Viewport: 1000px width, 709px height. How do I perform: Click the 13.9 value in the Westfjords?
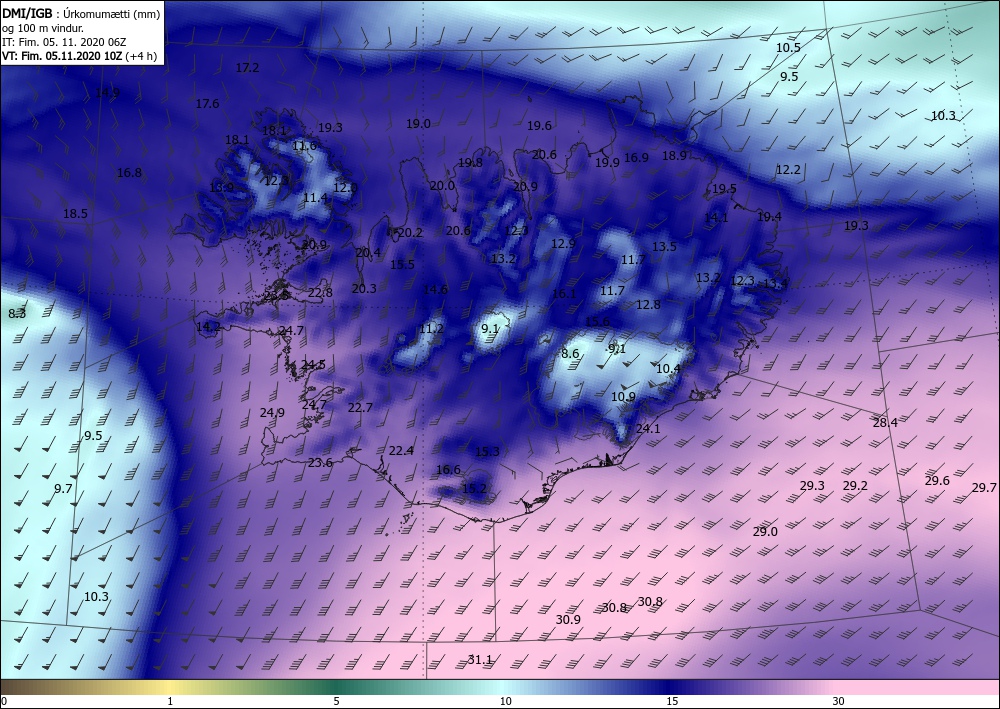[221, 188]
